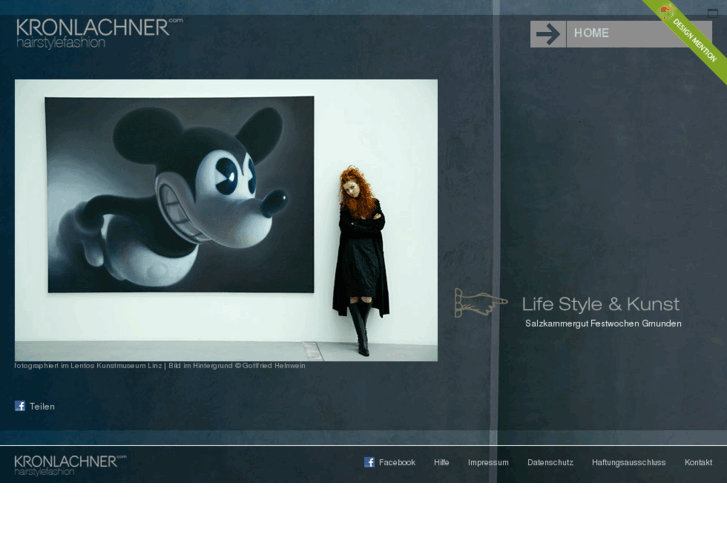Click the Facebook icon beside Teilen

point(20,406)
